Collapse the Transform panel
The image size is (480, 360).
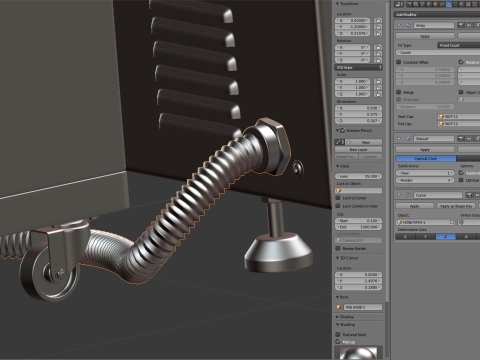tap(337, 4)
